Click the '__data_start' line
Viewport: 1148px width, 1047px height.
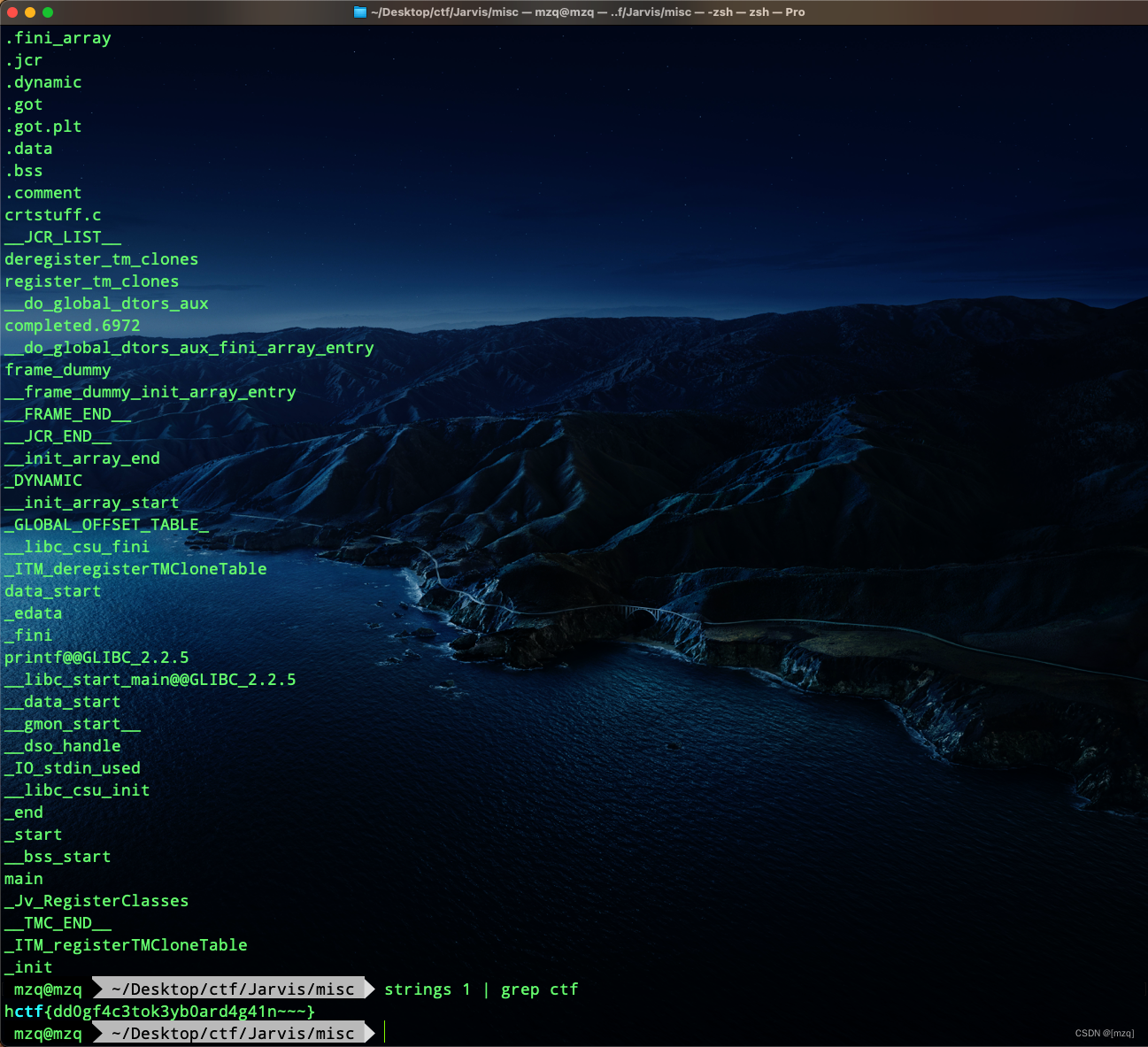tap(63, 702)
